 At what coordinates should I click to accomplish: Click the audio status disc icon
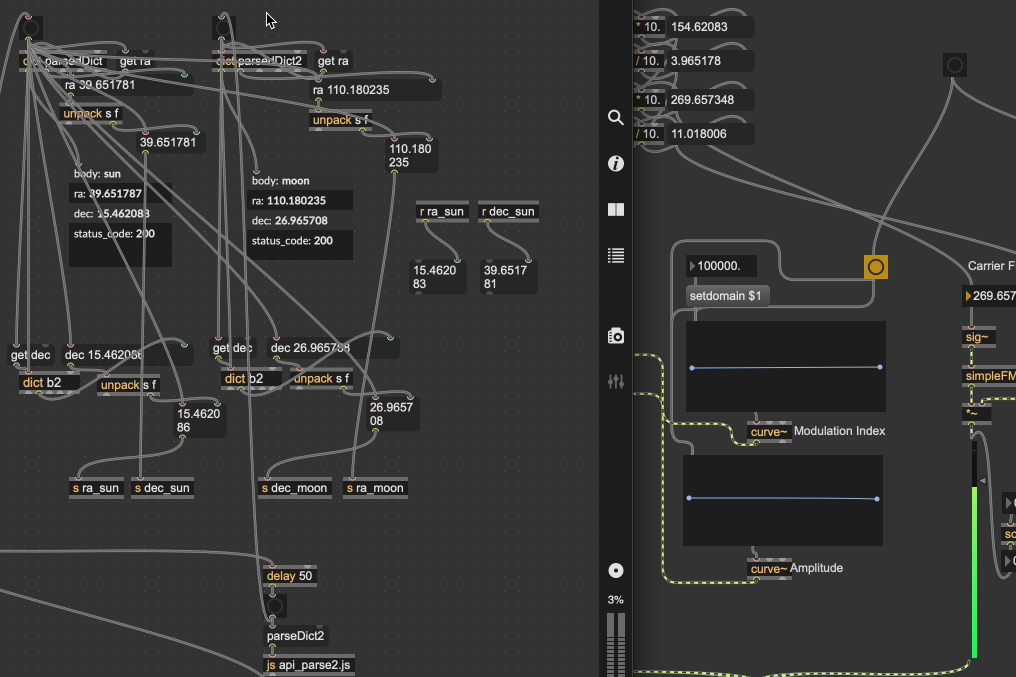pyautogui.click(x=616, y=570)
